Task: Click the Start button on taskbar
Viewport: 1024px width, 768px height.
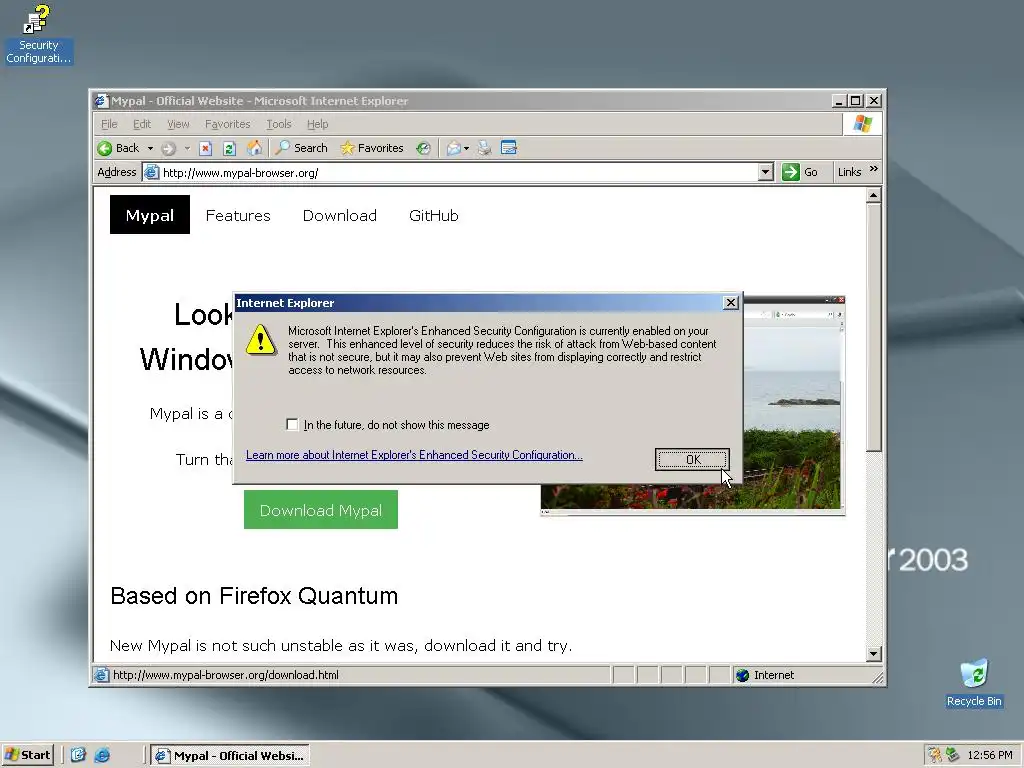Action: 27,755
